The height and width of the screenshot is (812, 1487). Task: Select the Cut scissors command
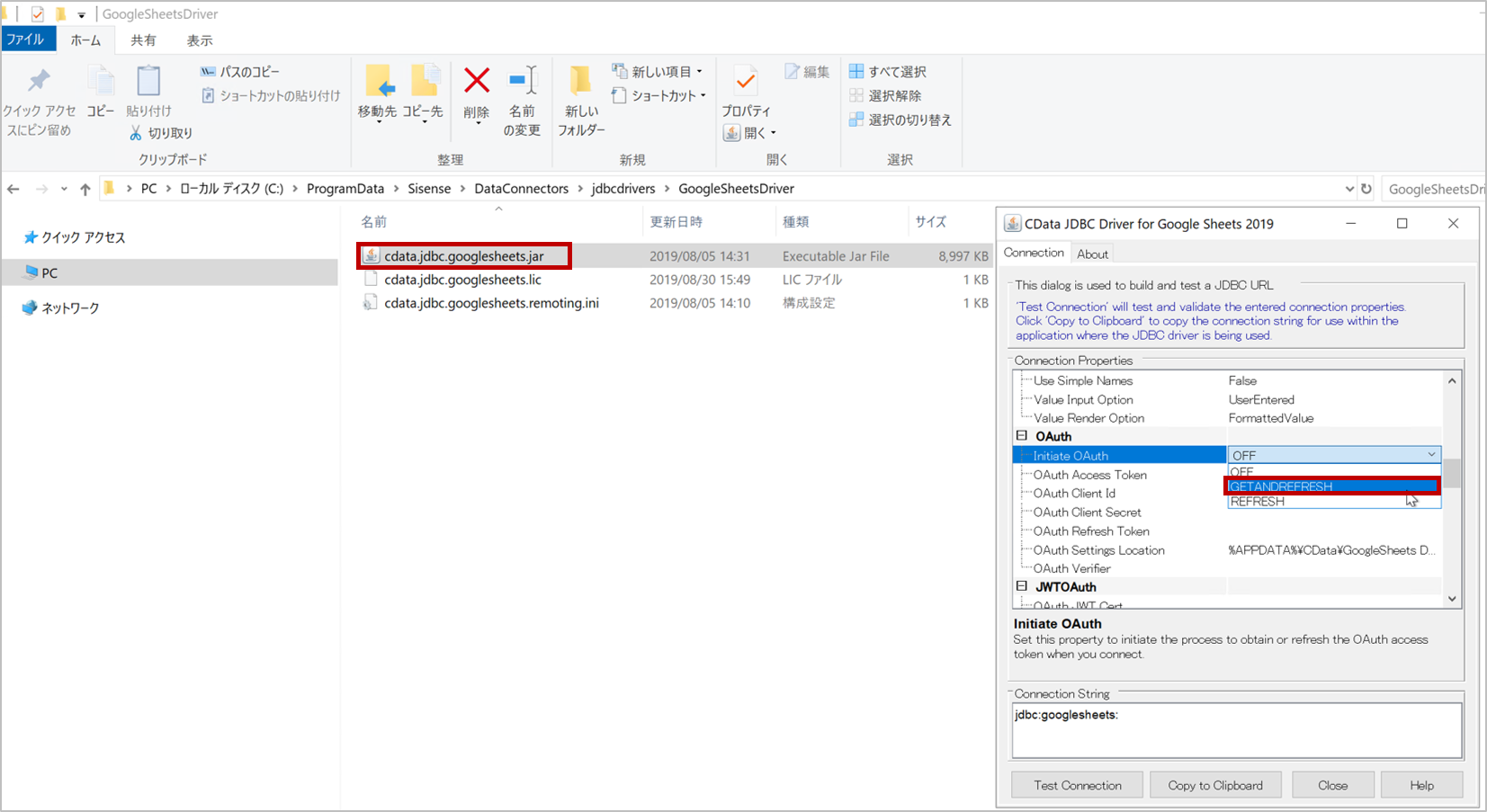pos(161,133)
